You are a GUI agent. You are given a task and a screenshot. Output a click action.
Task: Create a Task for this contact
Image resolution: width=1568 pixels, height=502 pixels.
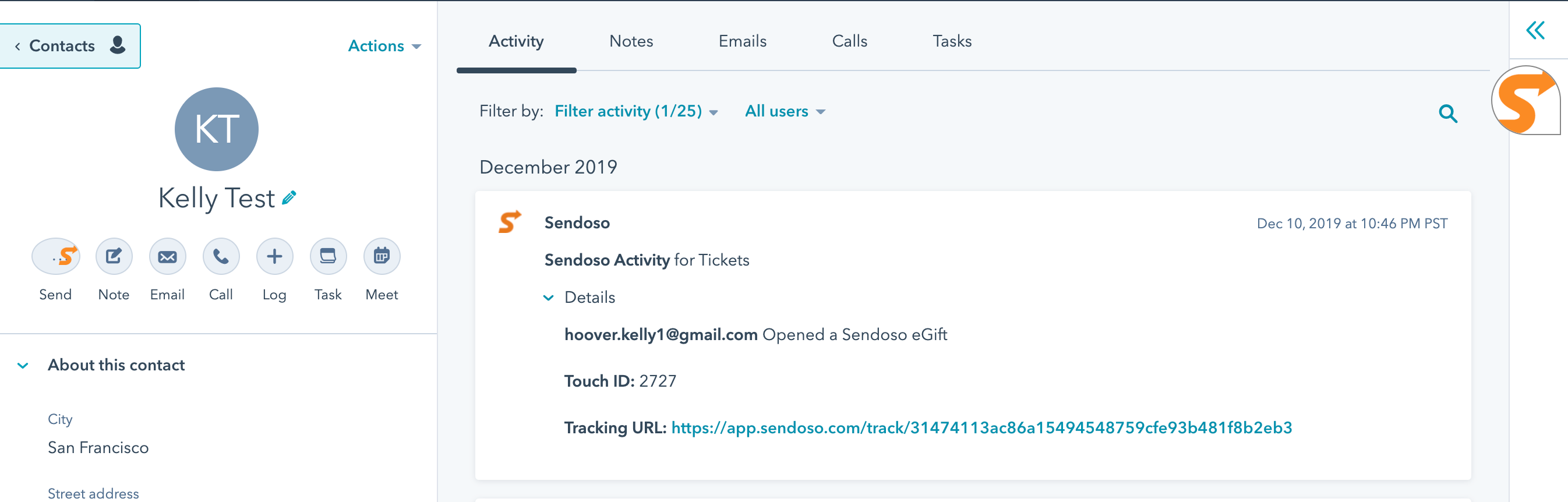coord(328,256)
